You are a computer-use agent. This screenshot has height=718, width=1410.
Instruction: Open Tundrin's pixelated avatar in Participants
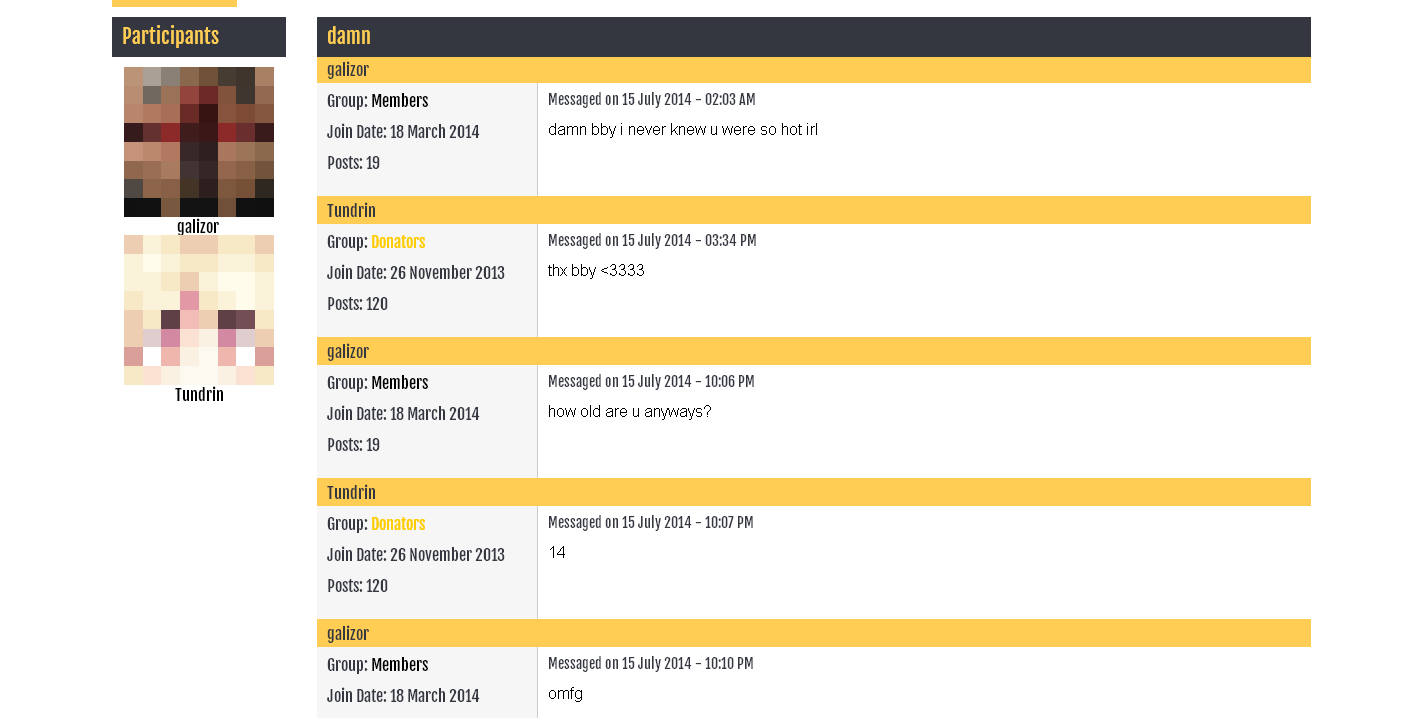[x=199, y=310]
